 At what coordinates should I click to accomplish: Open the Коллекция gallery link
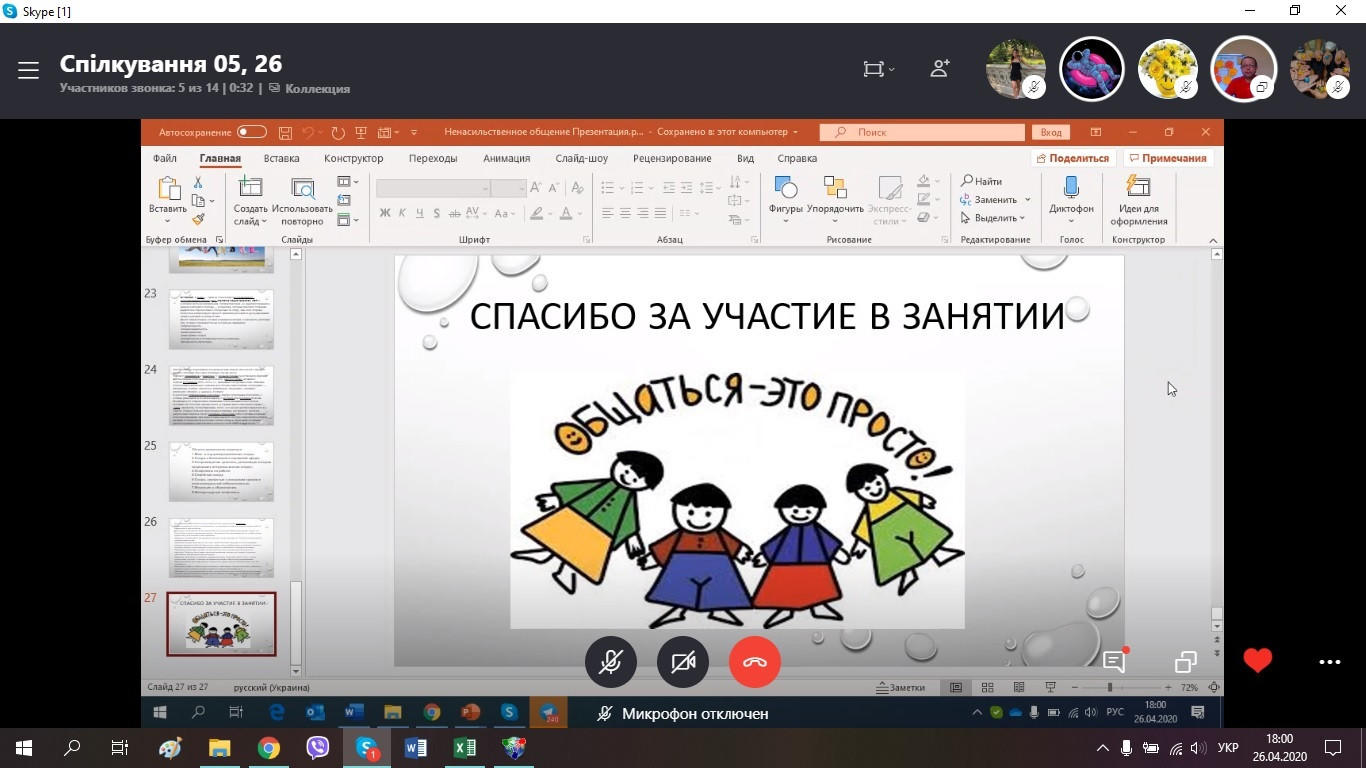(309, 88)
